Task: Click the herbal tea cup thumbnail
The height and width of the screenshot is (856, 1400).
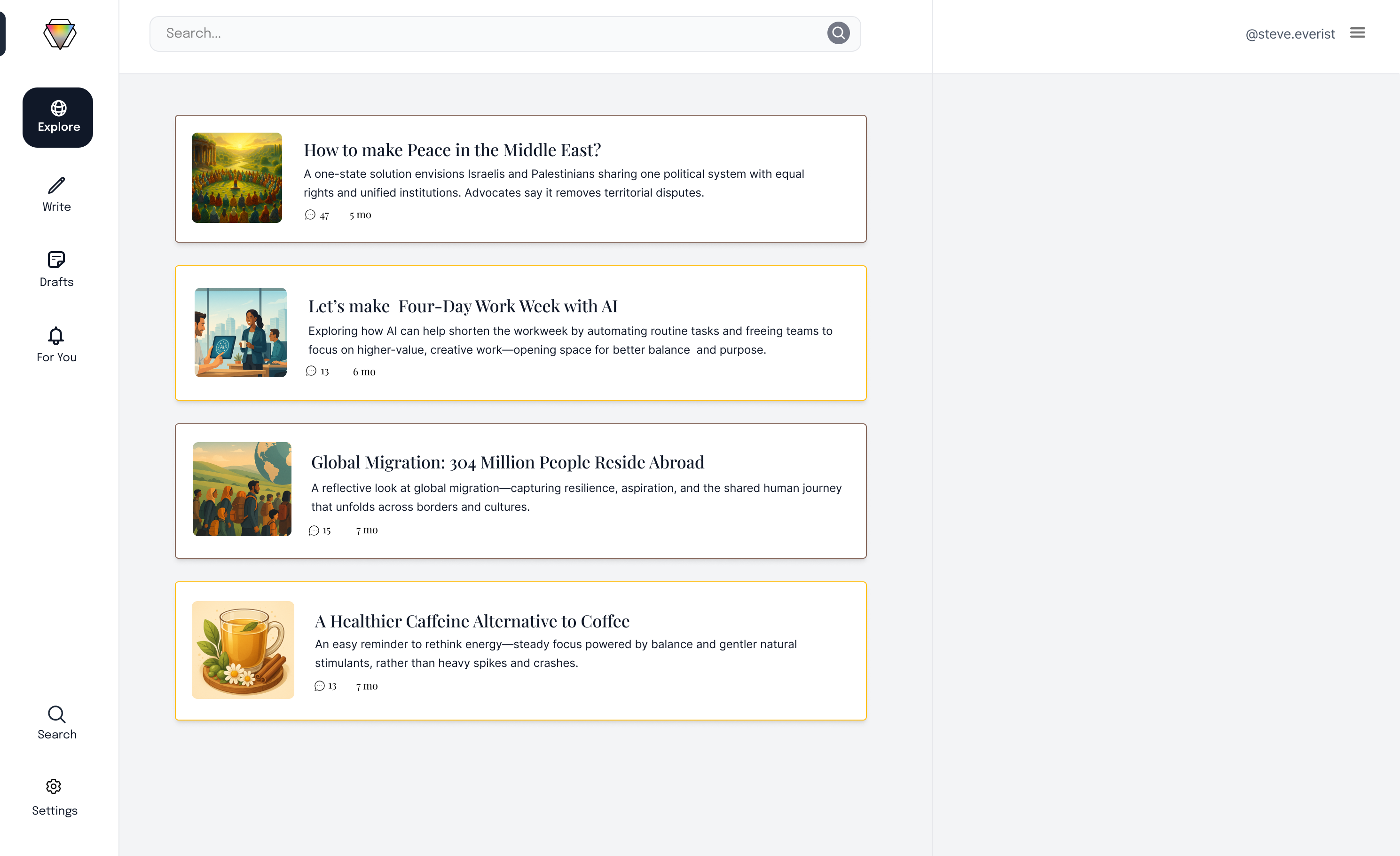Action: click(243, 650)
